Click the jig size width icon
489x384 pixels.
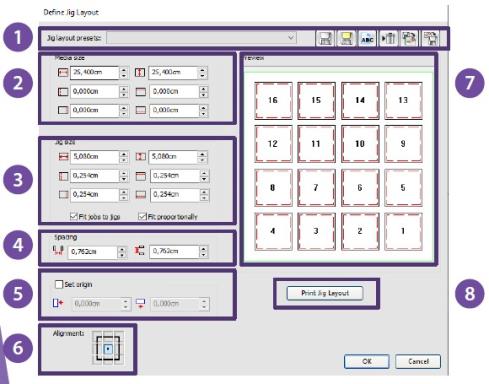[x=63, y=157]
